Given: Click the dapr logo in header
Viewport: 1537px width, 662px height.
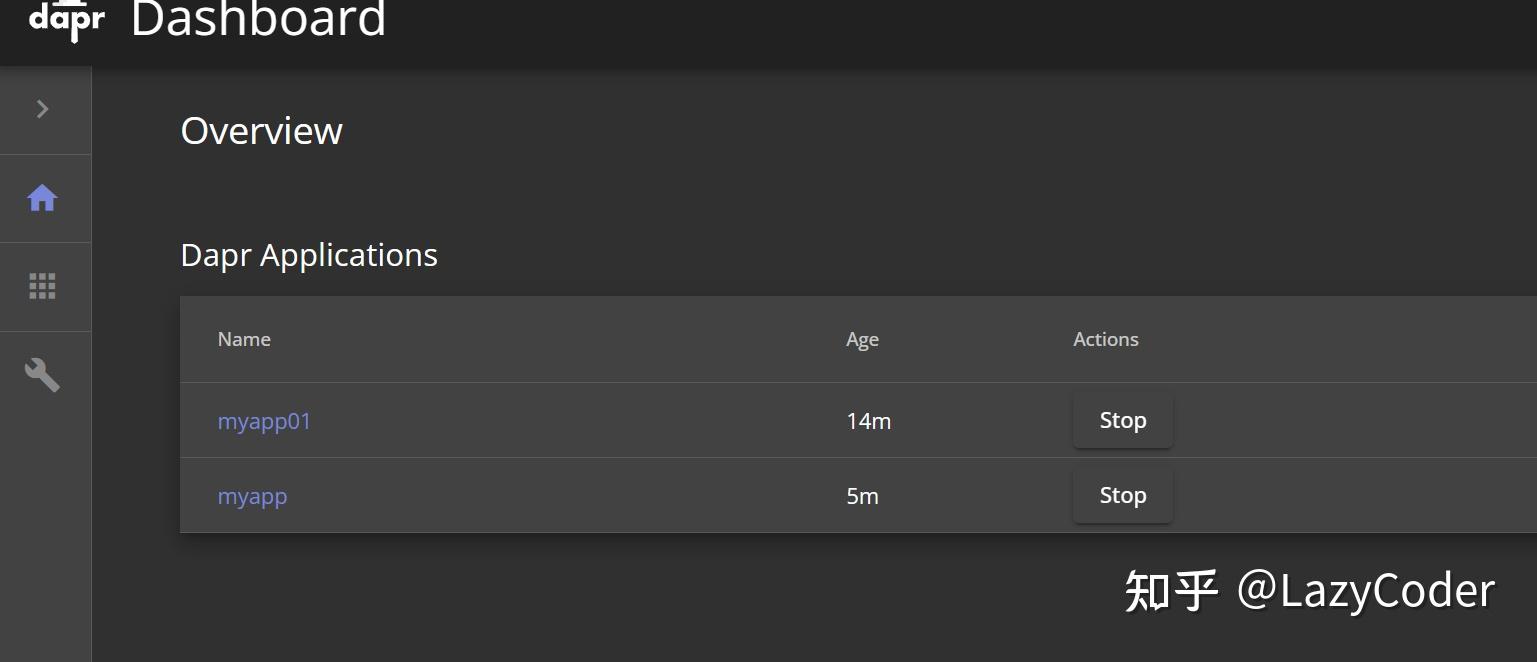Looking at the screenshot, I should tap(67, 20).
